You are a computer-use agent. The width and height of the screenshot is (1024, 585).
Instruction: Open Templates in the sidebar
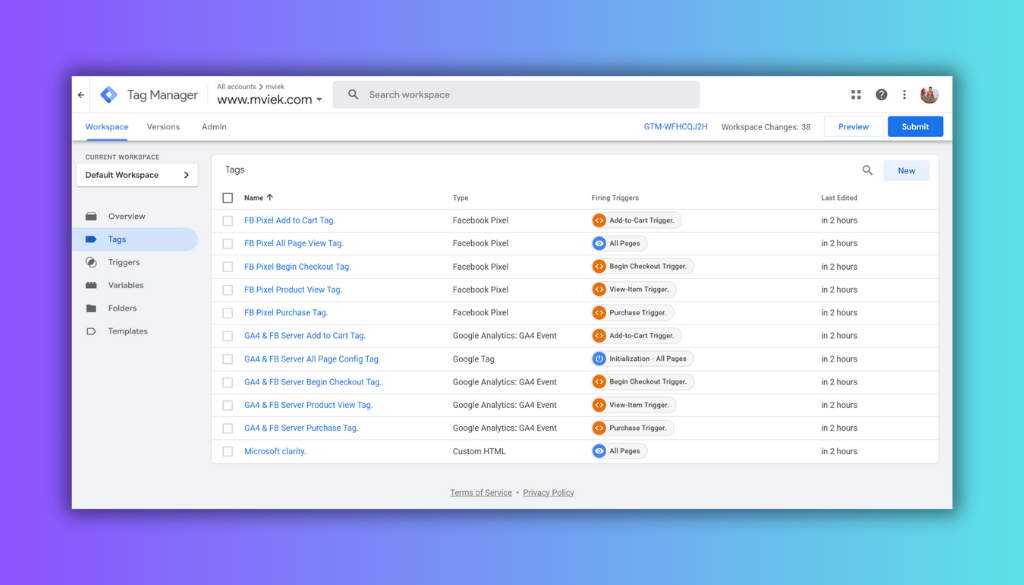click(127, 331)
